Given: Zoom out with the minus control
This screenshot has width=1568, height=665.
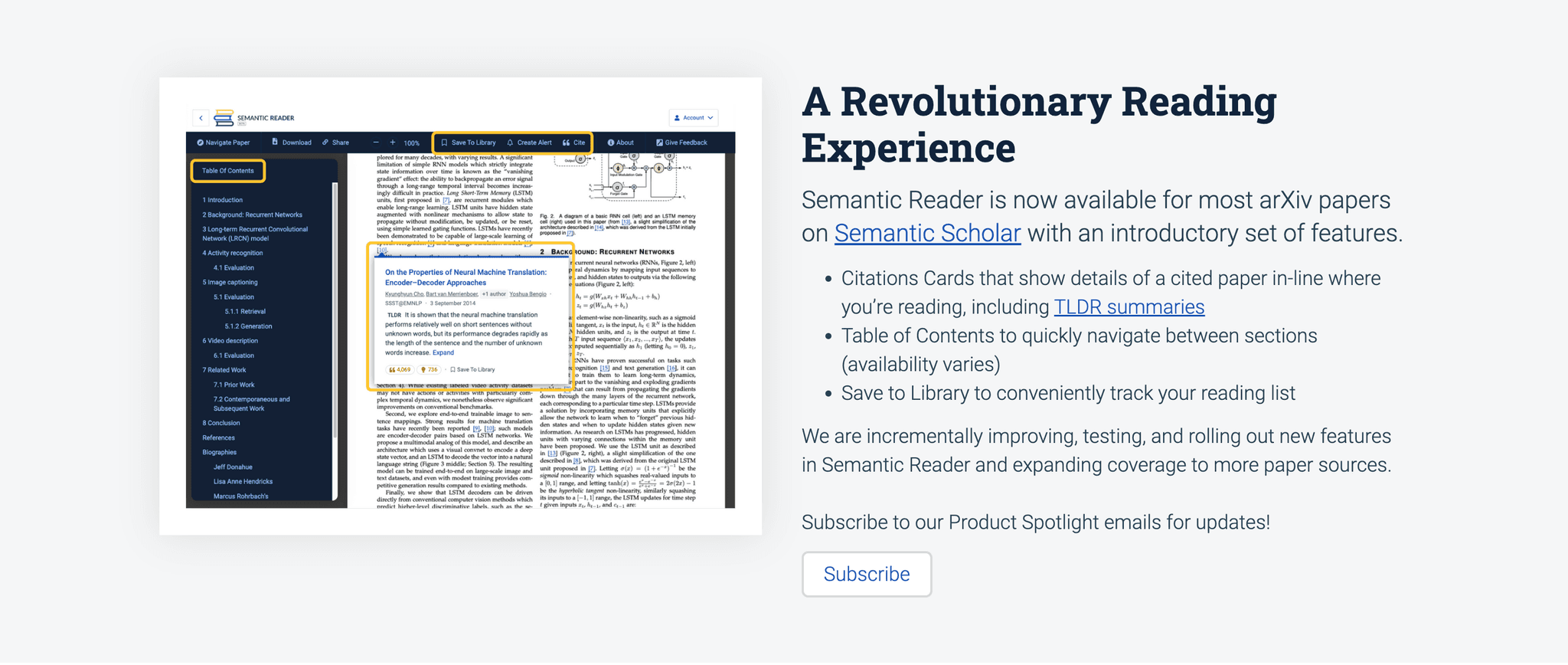Looking at the screenshot, I should [x=376, y=142].
